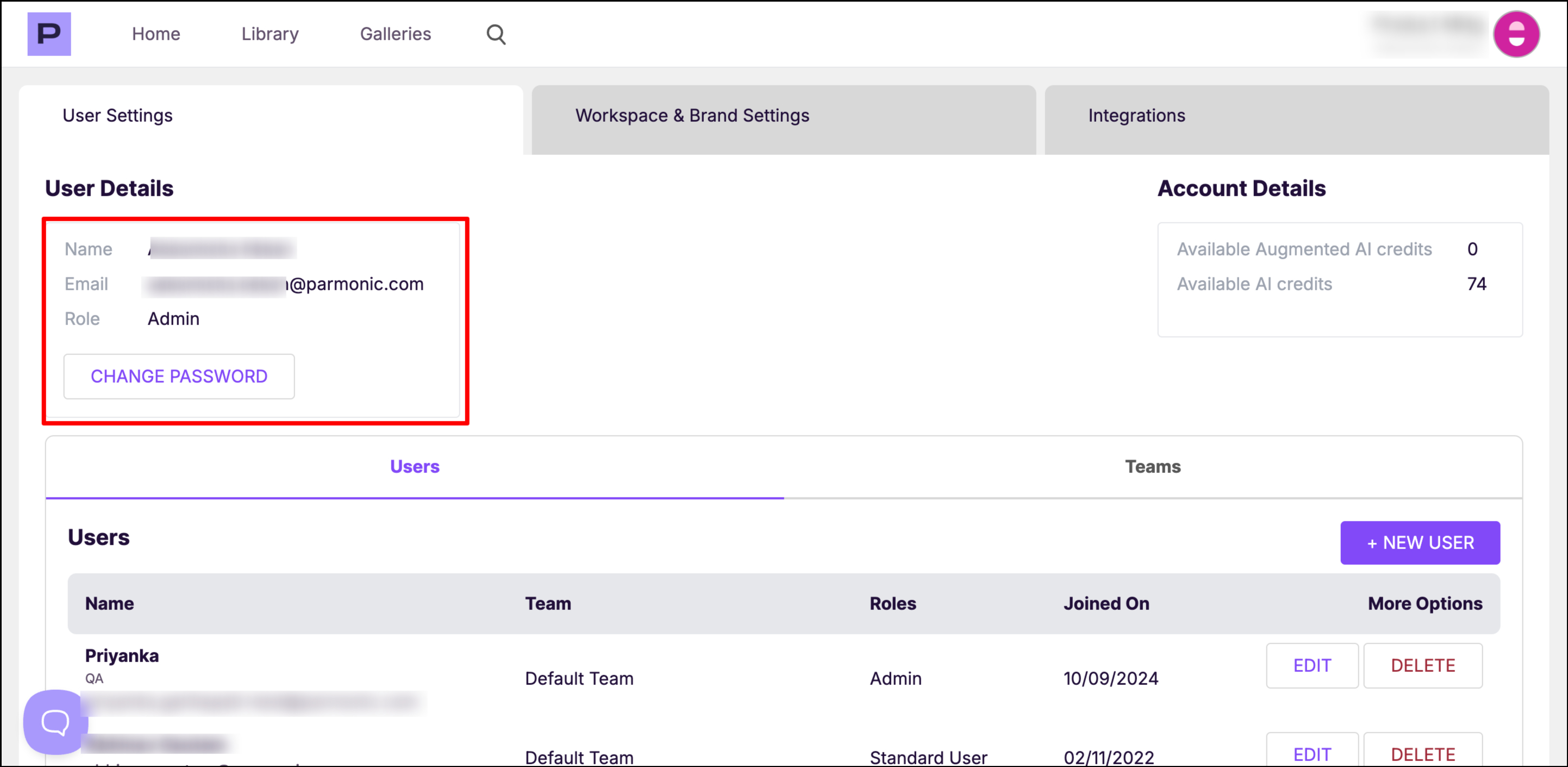
Task: Click the Joined On column header
Action: [1106, 603]
